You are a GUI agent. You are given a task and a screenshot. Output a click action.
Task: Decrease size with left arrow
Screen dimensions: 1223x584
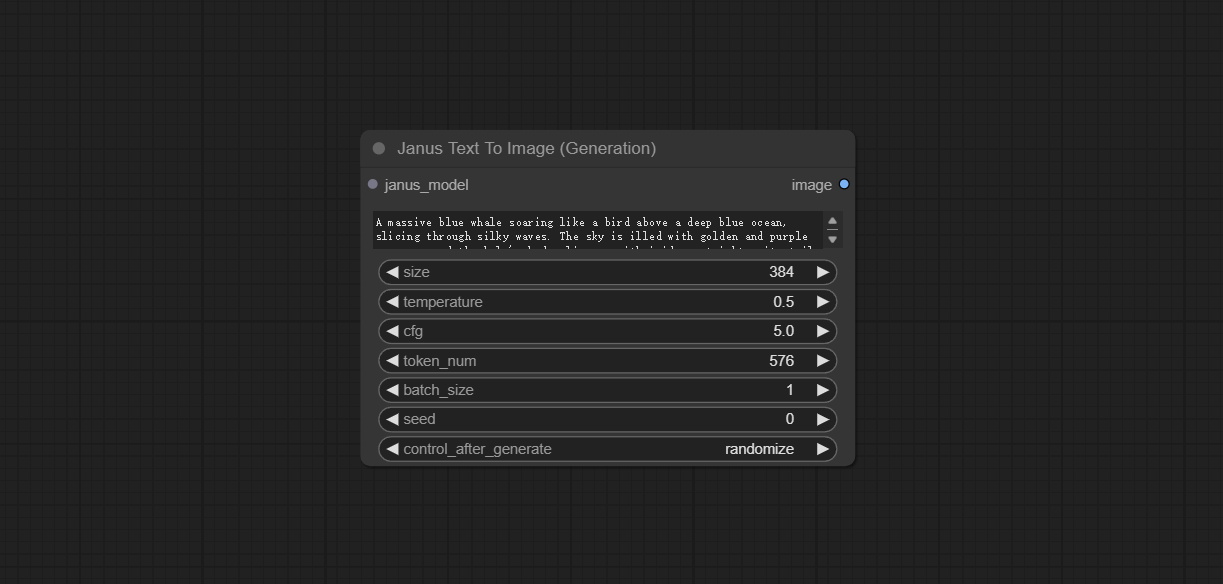point(392,272)
